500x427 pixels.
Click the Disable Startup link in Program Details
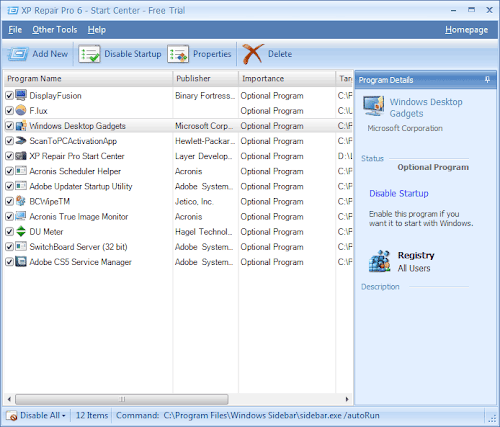click(399, 194)
